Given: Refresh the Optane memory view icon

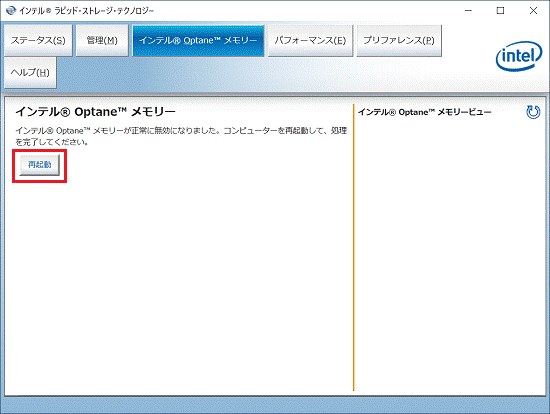Looking at the screenshot, I should tap(533, 112).
